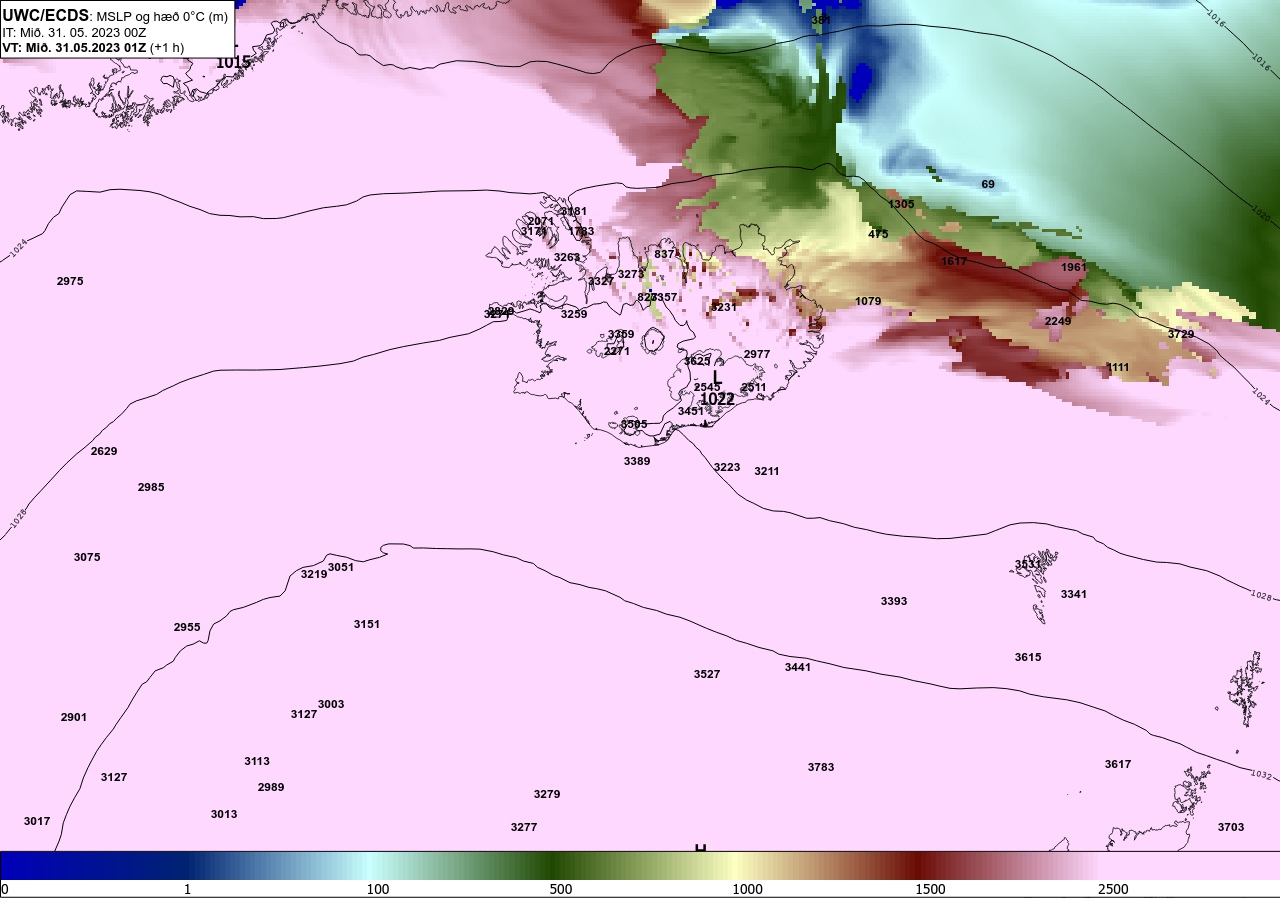1280x898 pixels.
Task: Click the height value 3223
Action: pos(727,467)
